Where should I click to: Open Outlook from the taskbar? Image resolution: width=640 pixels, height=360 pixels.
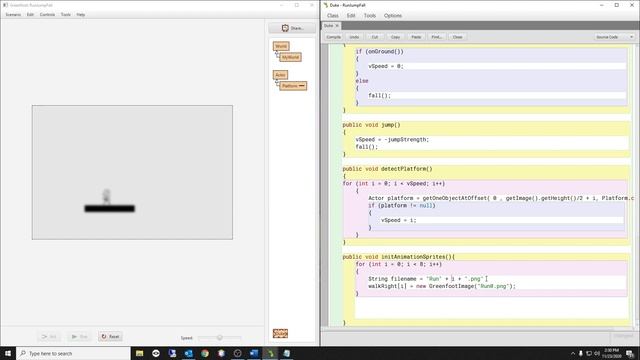(x=189, y=353)
